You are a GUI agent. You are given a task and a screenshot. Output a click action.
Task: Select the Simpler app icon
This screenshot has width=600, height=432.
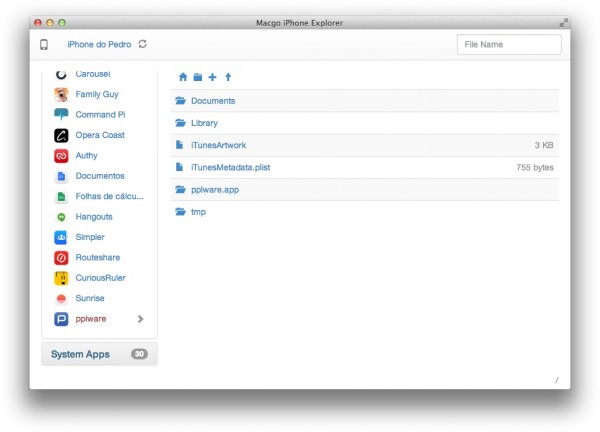[x=61, y=237]
